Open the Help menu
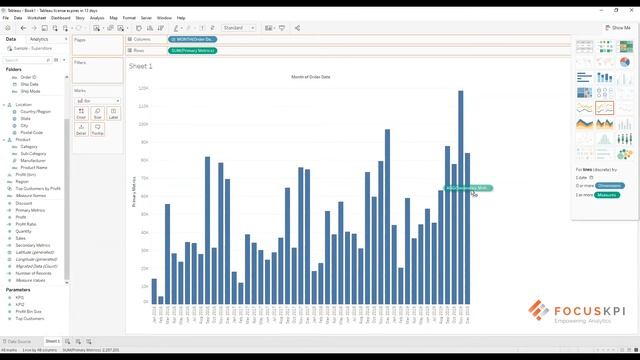Image resolution: width=640 pixels, height=360 pixels. [181, 18]
